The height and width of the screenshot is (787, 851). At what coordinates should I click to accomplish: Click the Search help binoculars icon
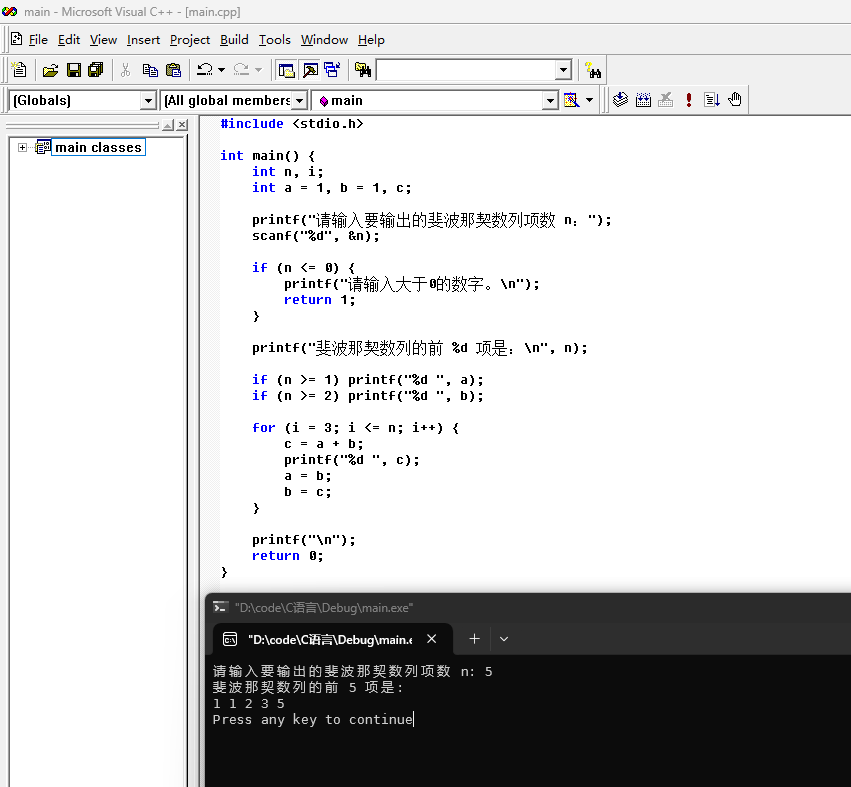(x=593, y=70)
